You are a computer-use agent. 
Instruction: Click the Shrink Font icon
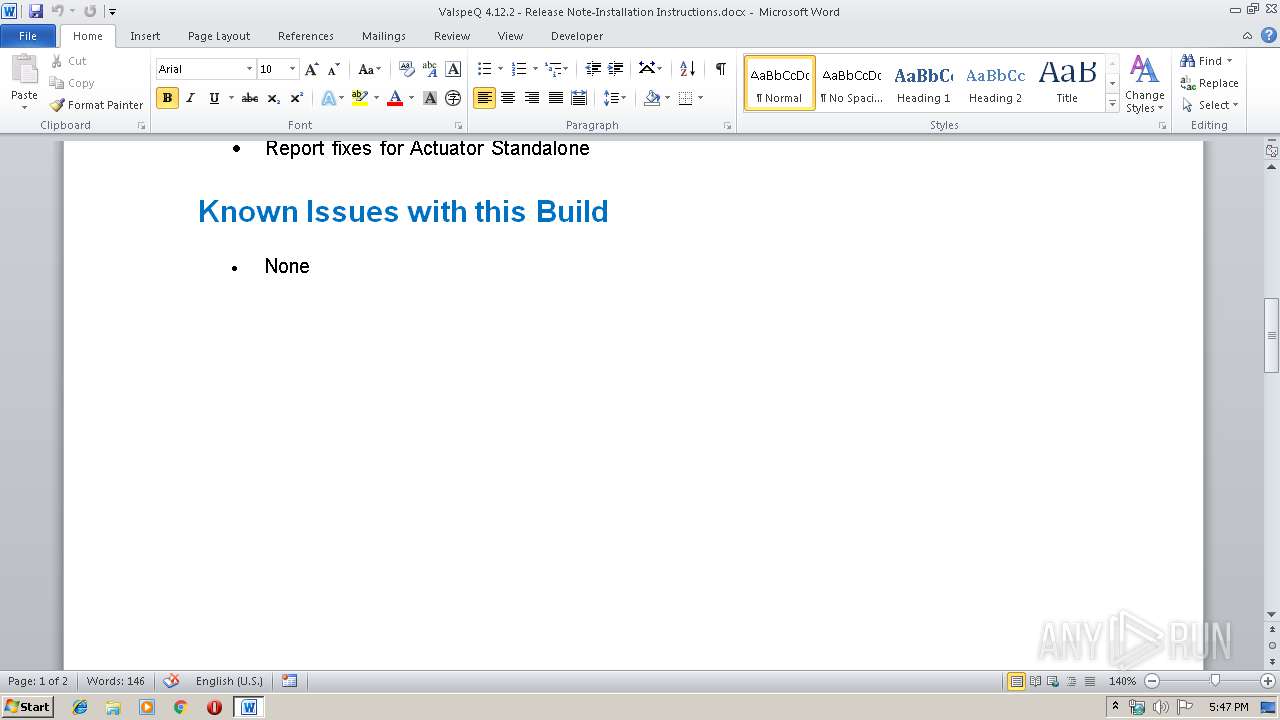click(x=334, y=69)
